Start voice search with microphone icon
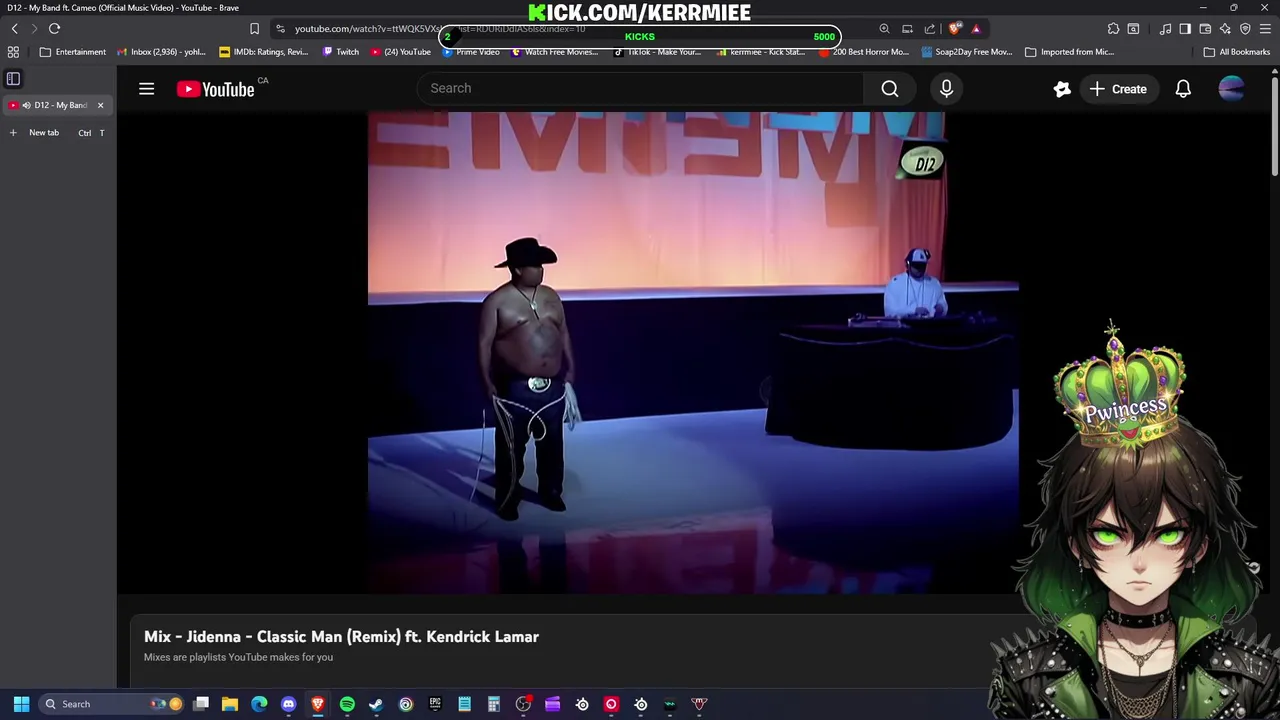 [946, 89]
